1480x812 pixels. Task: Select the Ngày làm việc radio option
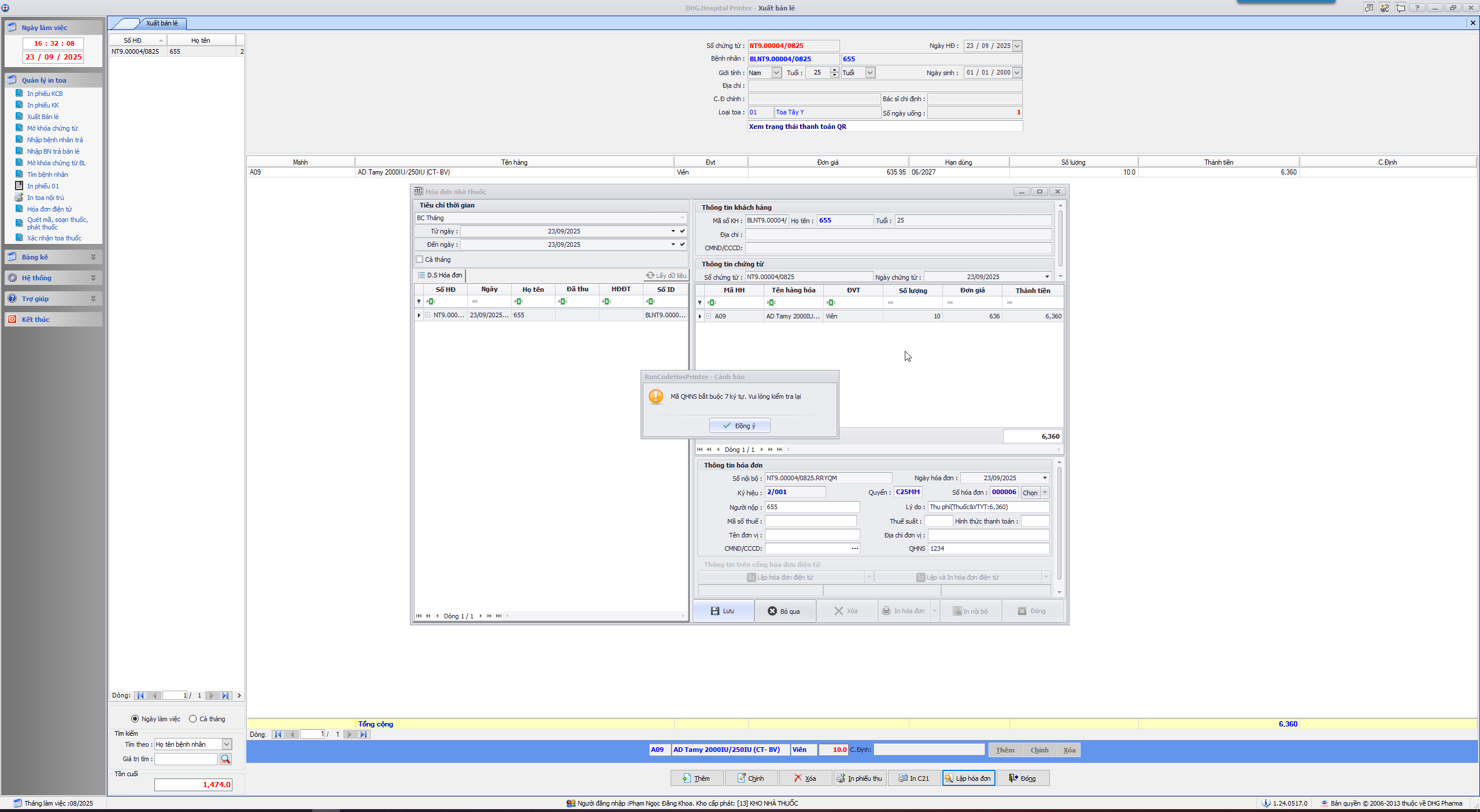135,719
